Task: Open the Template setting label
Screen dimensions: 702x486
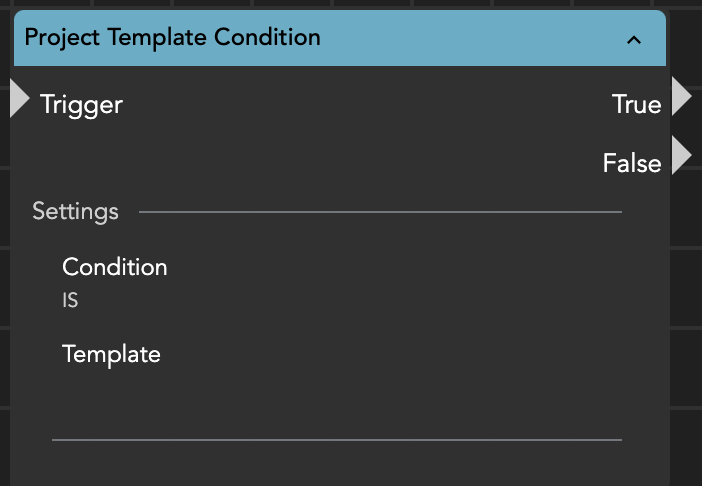Action: coord(111,354)
